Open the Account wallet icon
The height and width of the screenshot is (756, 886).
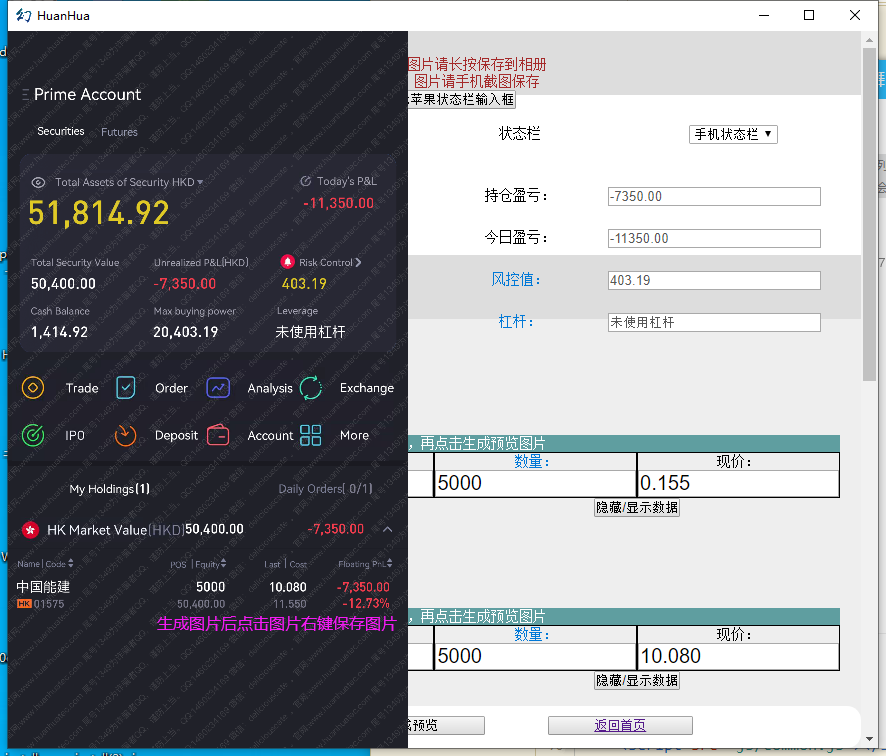coord(218,435)
